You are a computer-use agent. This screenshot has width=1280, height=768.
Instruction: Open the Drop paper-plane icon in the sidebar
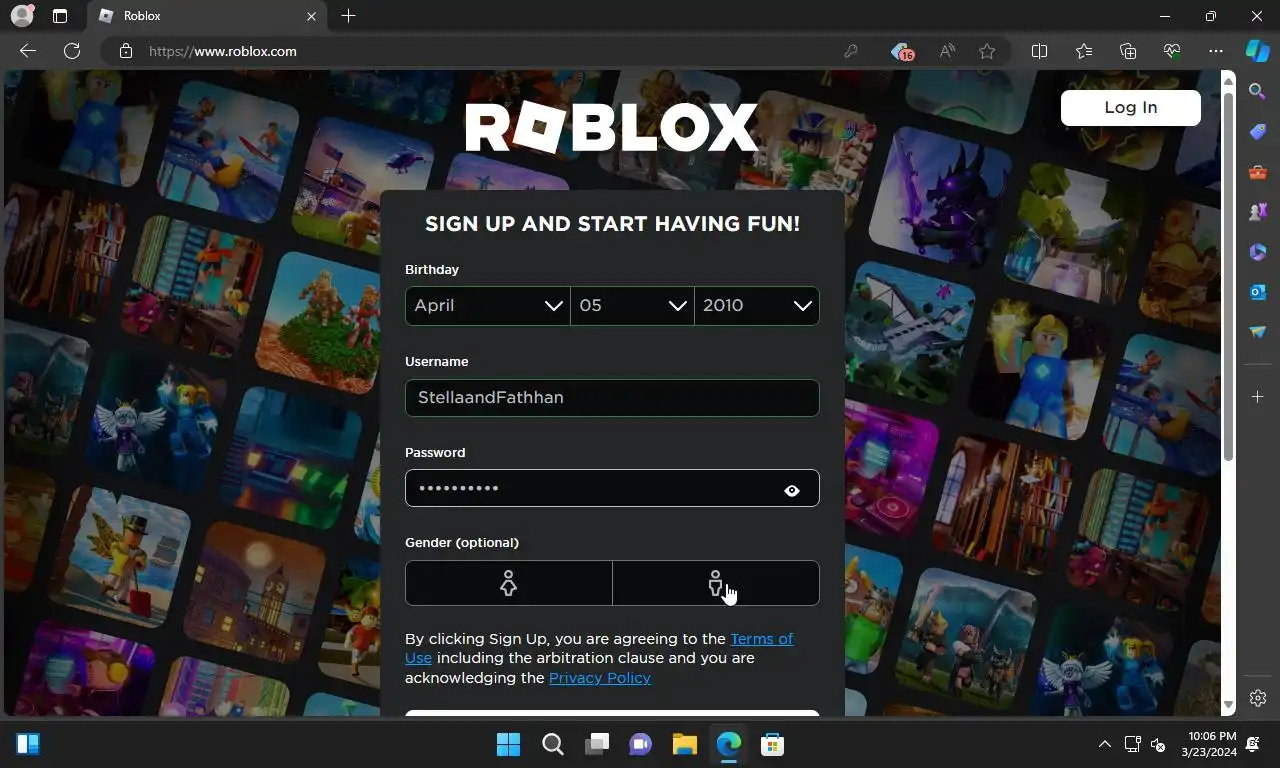pyautogui.click(x=1258, y=332)
